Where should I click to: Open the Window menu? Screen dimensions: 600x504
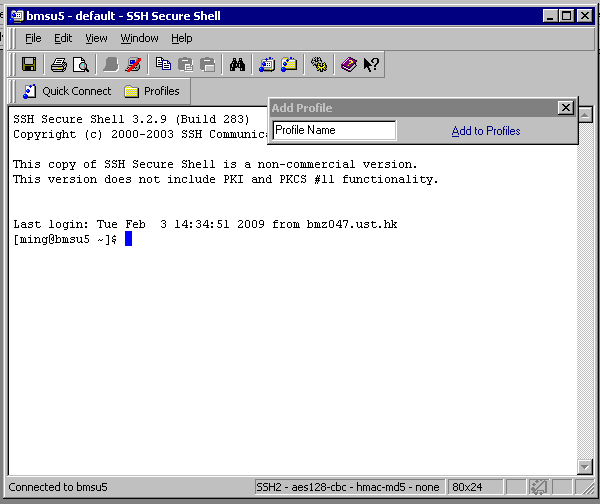139,38
